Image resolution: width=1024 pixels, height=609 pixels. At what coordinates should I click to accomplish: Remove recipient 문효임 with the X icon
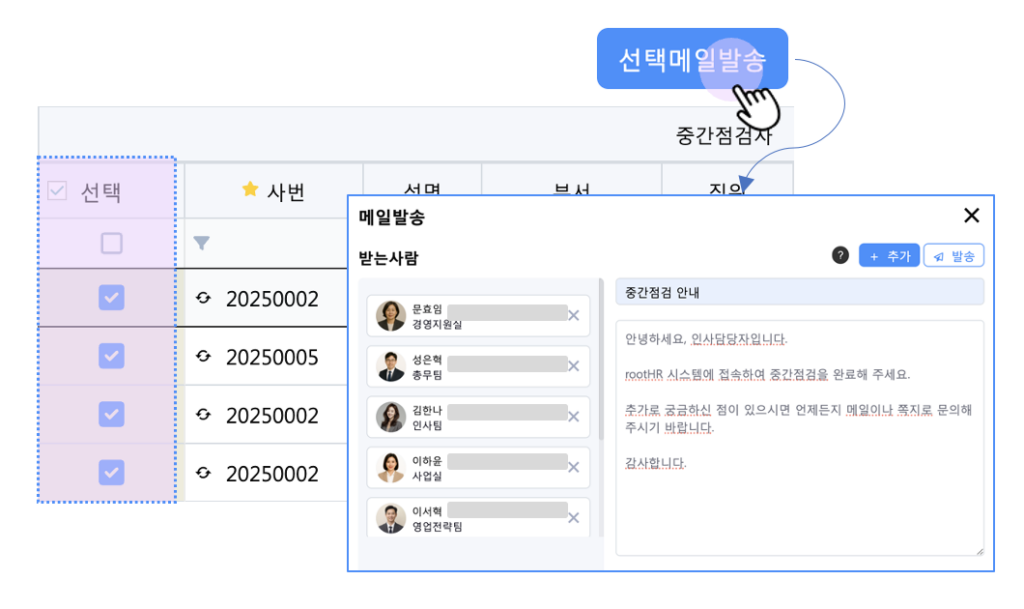click(574, 316)
